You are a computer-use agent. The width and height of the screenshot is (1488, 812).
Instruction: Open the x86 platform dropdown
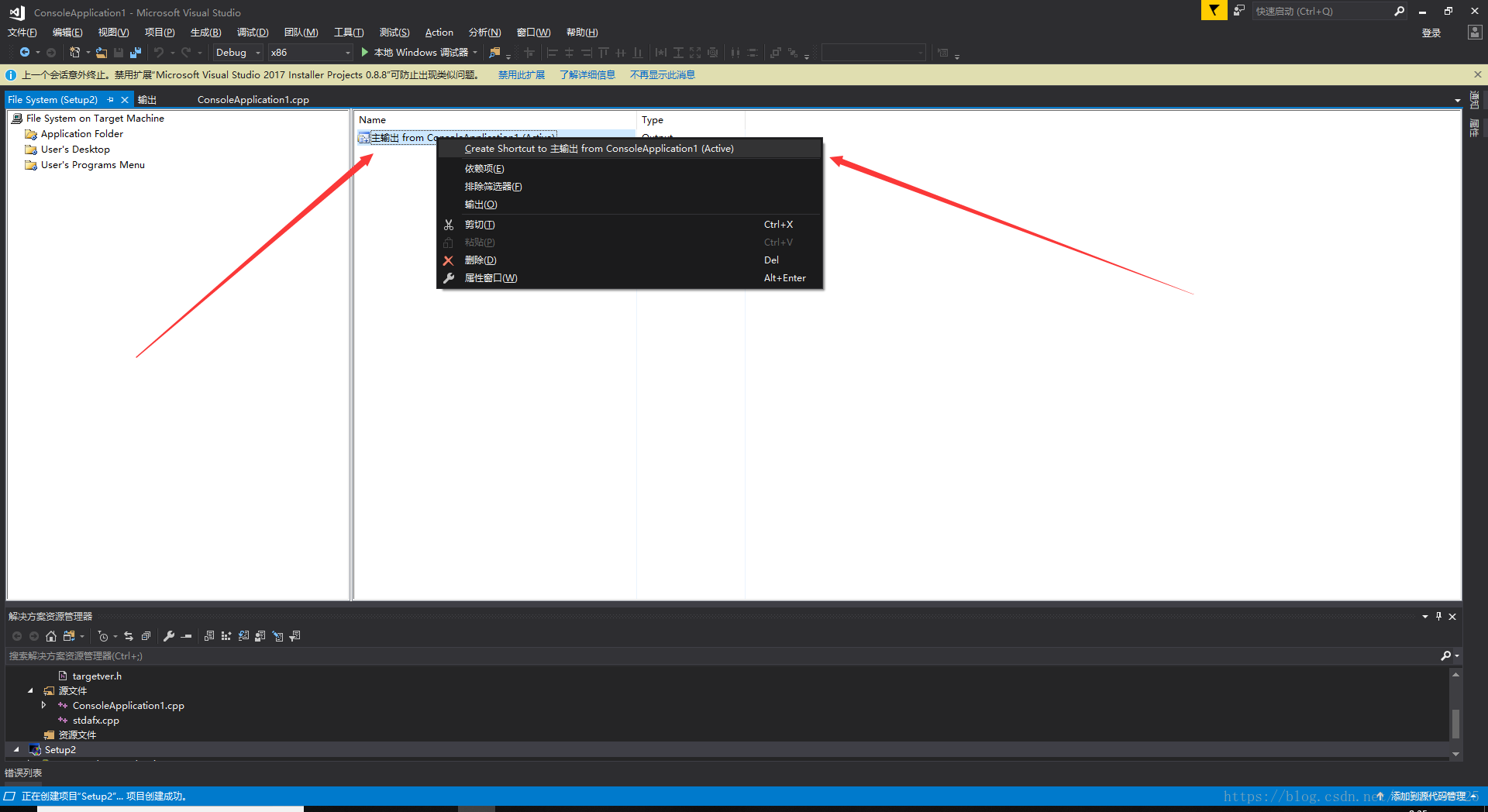pyautogui.click(x=310, y=53)
